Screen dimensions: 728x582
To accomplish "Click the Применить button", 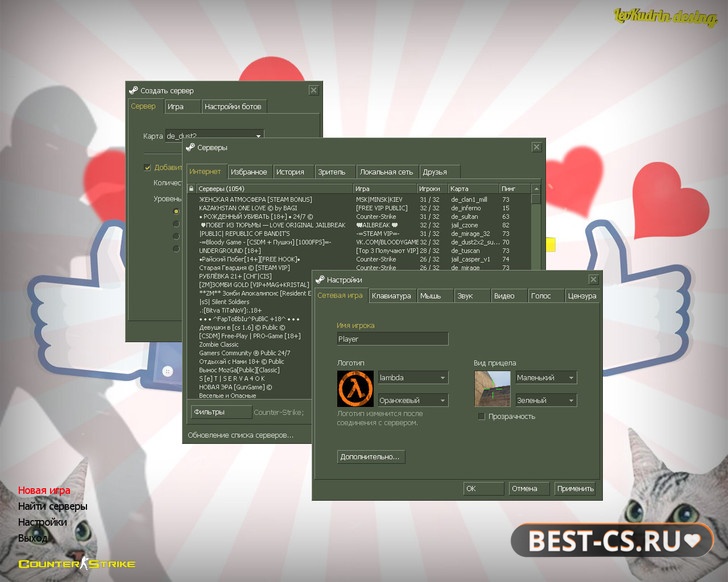I will click(x=575, y=489).
